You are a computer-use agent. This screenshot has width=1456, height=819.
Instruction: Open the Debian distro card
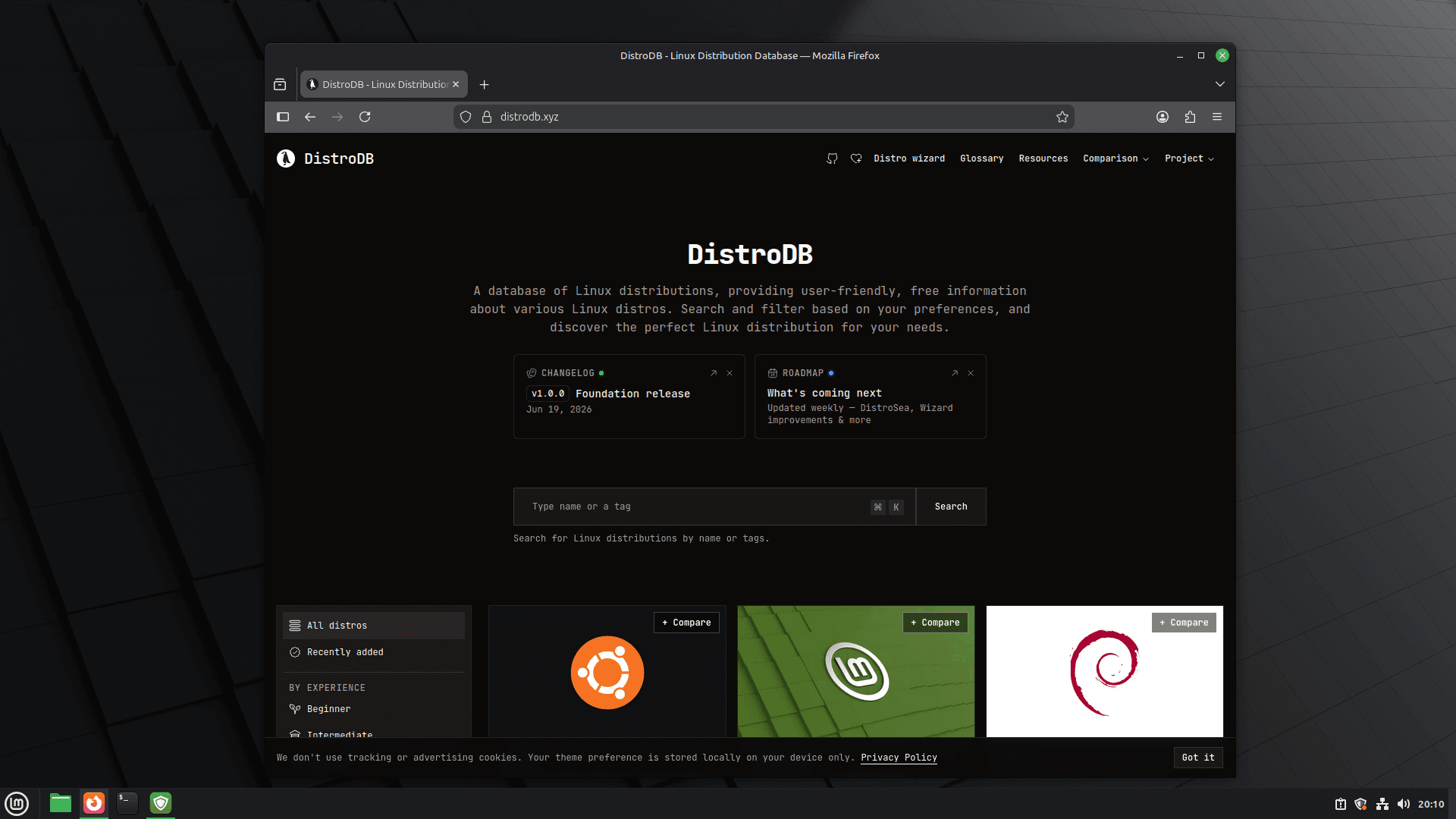[x=1105, y=673]
